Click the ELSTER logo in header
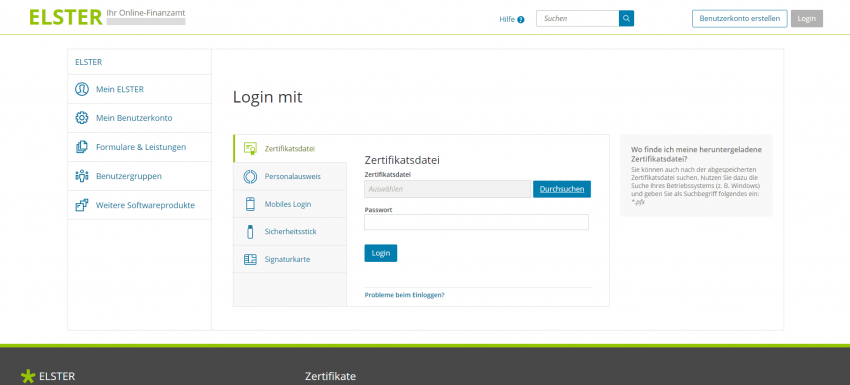Image resolution: width=850 pixels, height=385 pixels. pos(66,17)
